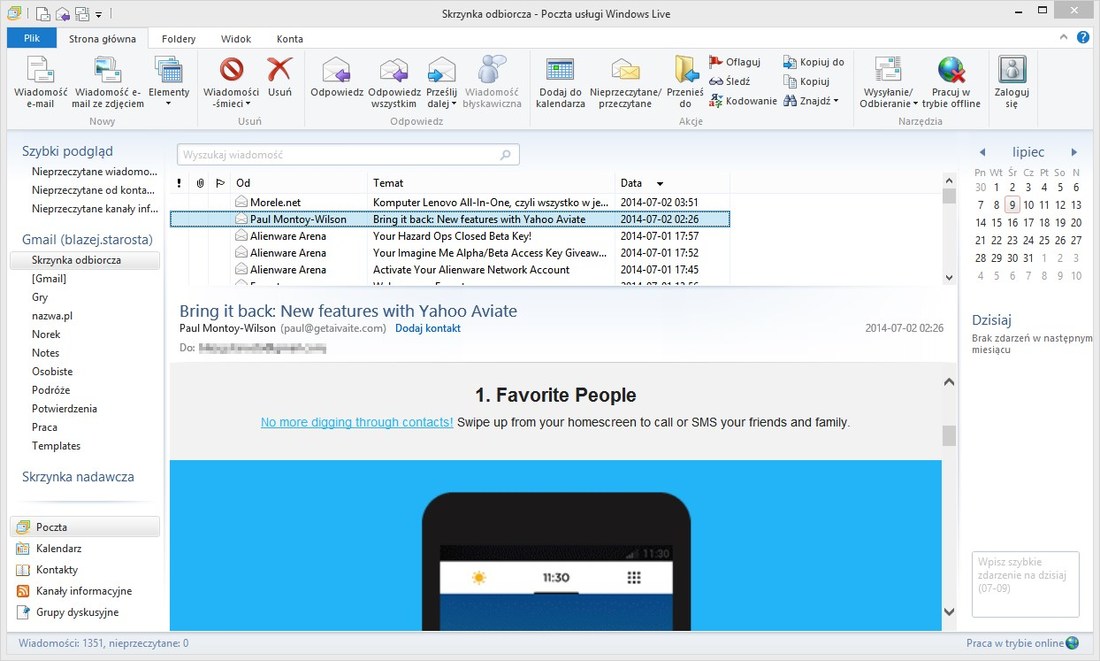Flag message with Oflaguj
Viewport: 1100px width, 661px height.
(x=735, y=62)
